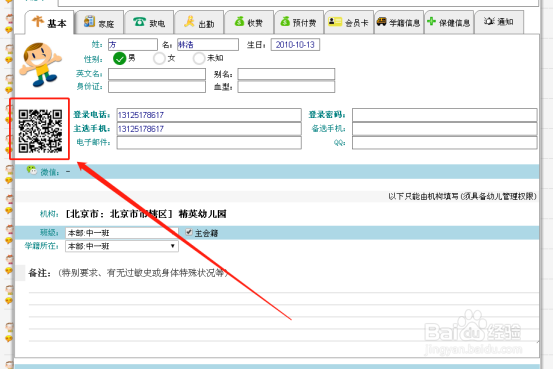The width and height of the screenshot is (554, 369).
Task: Go to the 出勤 attendance tab
Action: pos(199,23)
